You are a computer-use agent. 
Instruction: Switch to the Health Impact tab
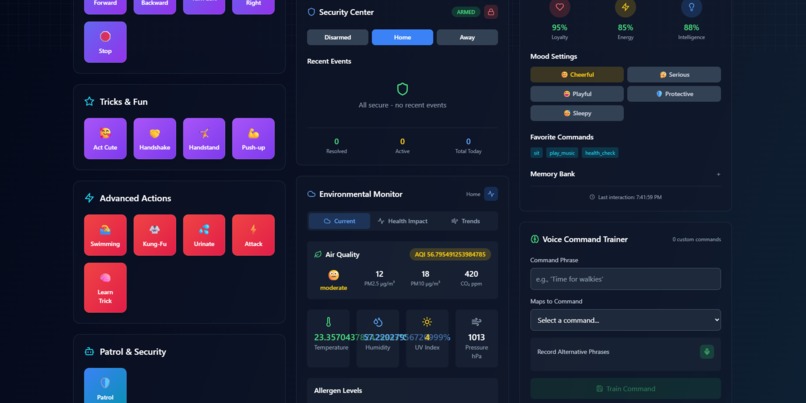402,221
